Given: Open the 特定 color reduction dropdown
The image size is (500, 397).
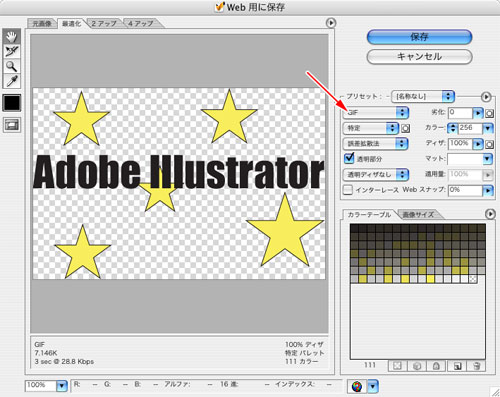Looking at the screenshot, I should tap(371, 128).
